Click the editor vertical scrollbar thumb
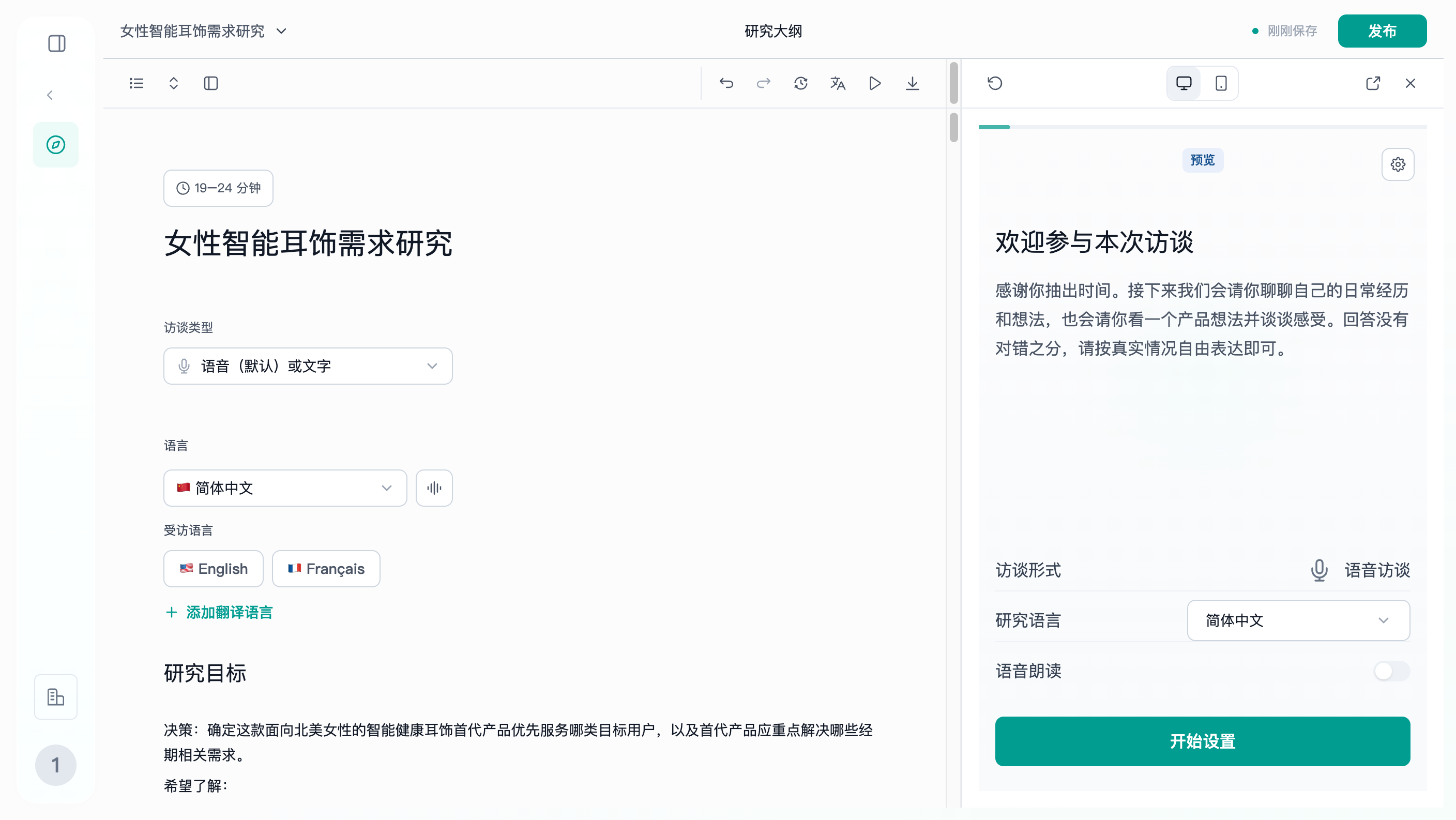Screen dimensions: 1456x820 pos(953,127)
